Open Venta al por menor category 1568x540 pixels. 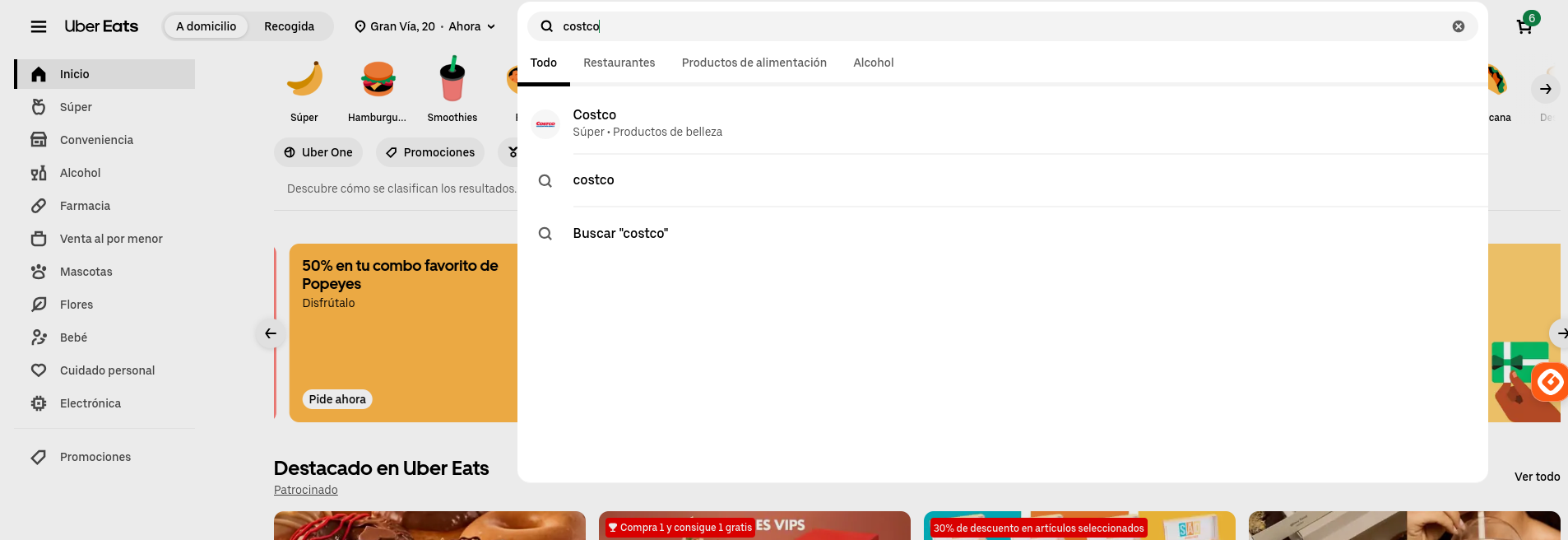pos(105,239)
